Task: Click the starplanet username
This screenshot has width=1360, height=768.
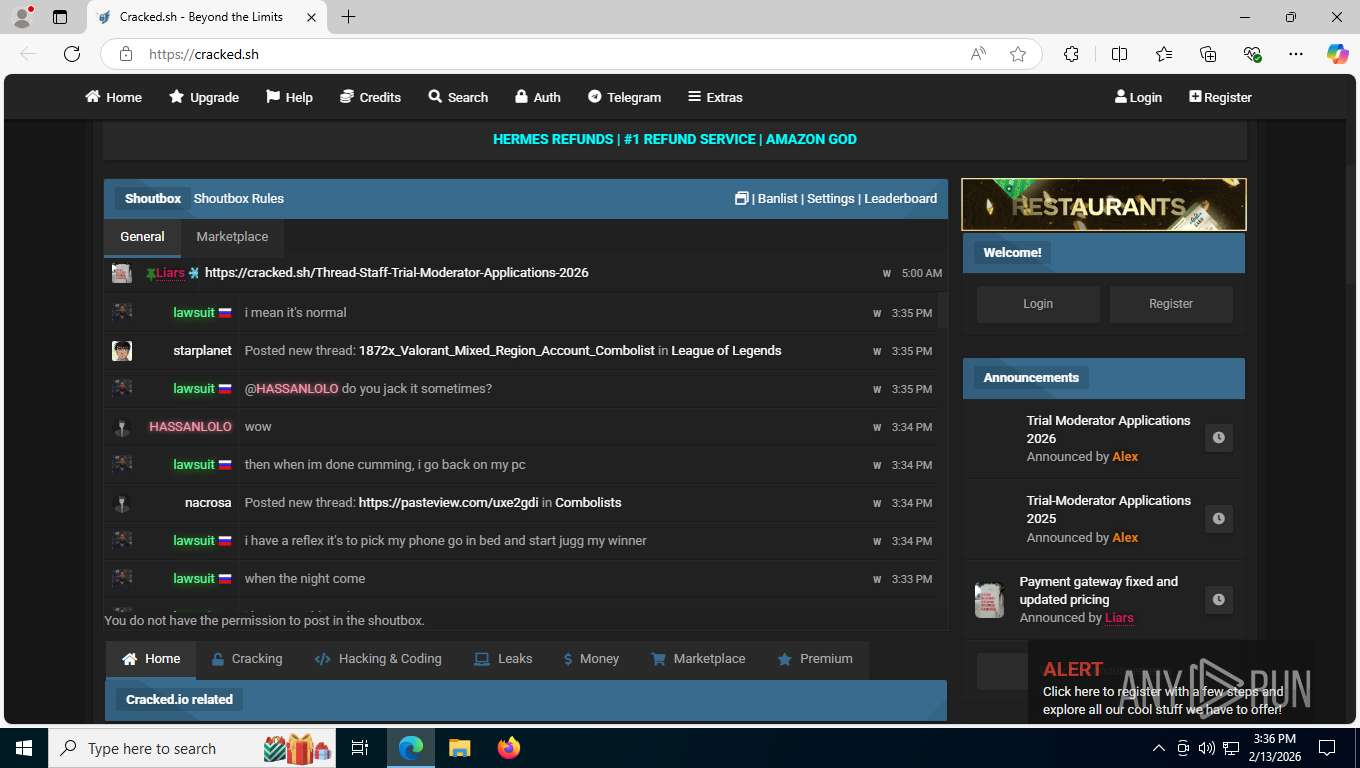Action: pos(202,351)
